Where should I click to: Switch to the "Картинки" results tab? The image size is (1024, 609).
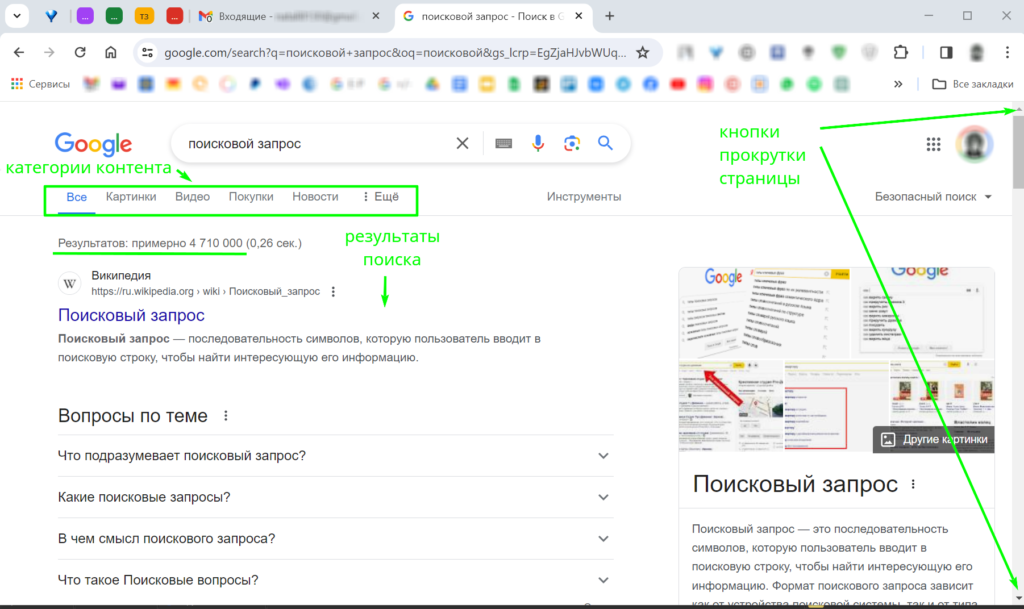pos(131,196)
